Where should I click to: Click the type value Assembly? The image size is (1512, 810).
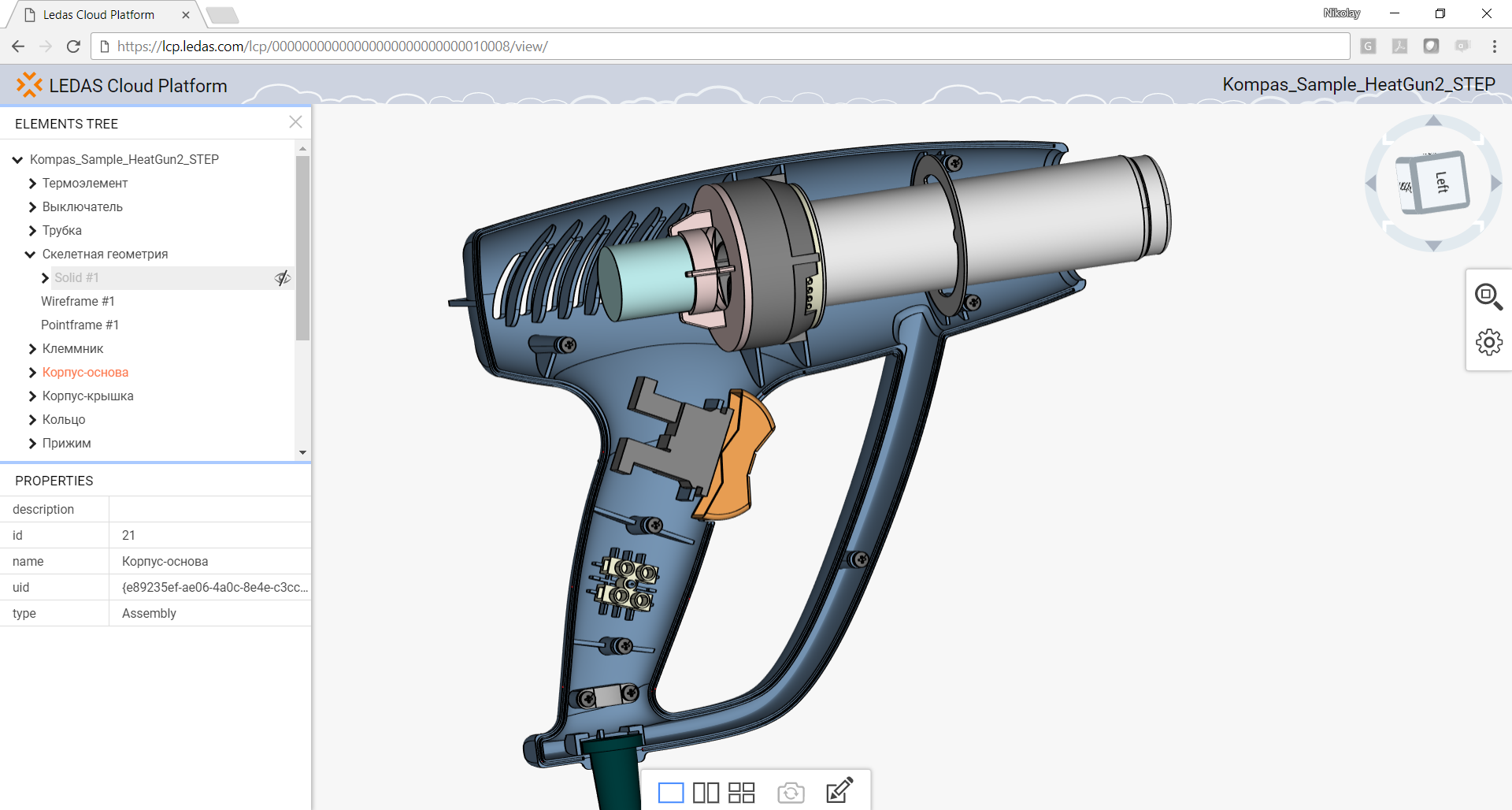(149, 613)
